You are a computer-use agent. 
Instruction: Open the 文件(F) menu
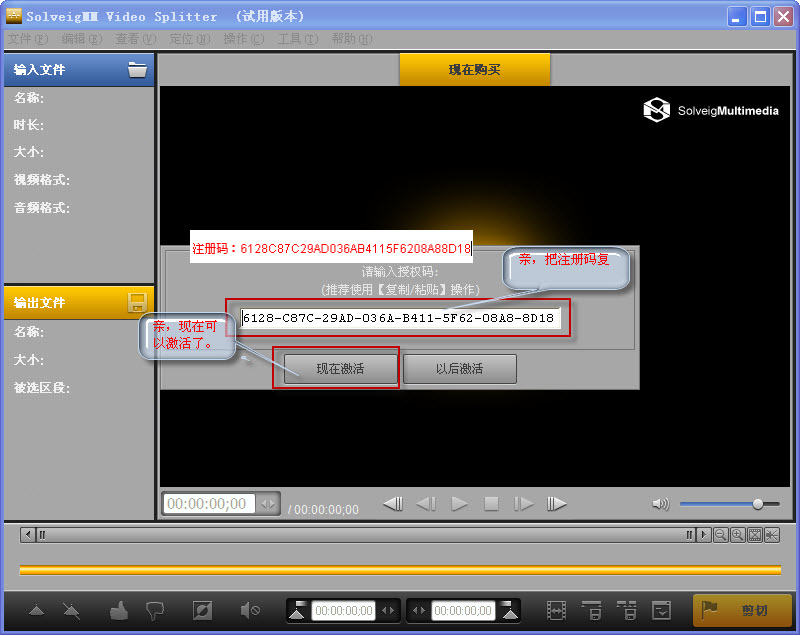[x=28, y=39]
